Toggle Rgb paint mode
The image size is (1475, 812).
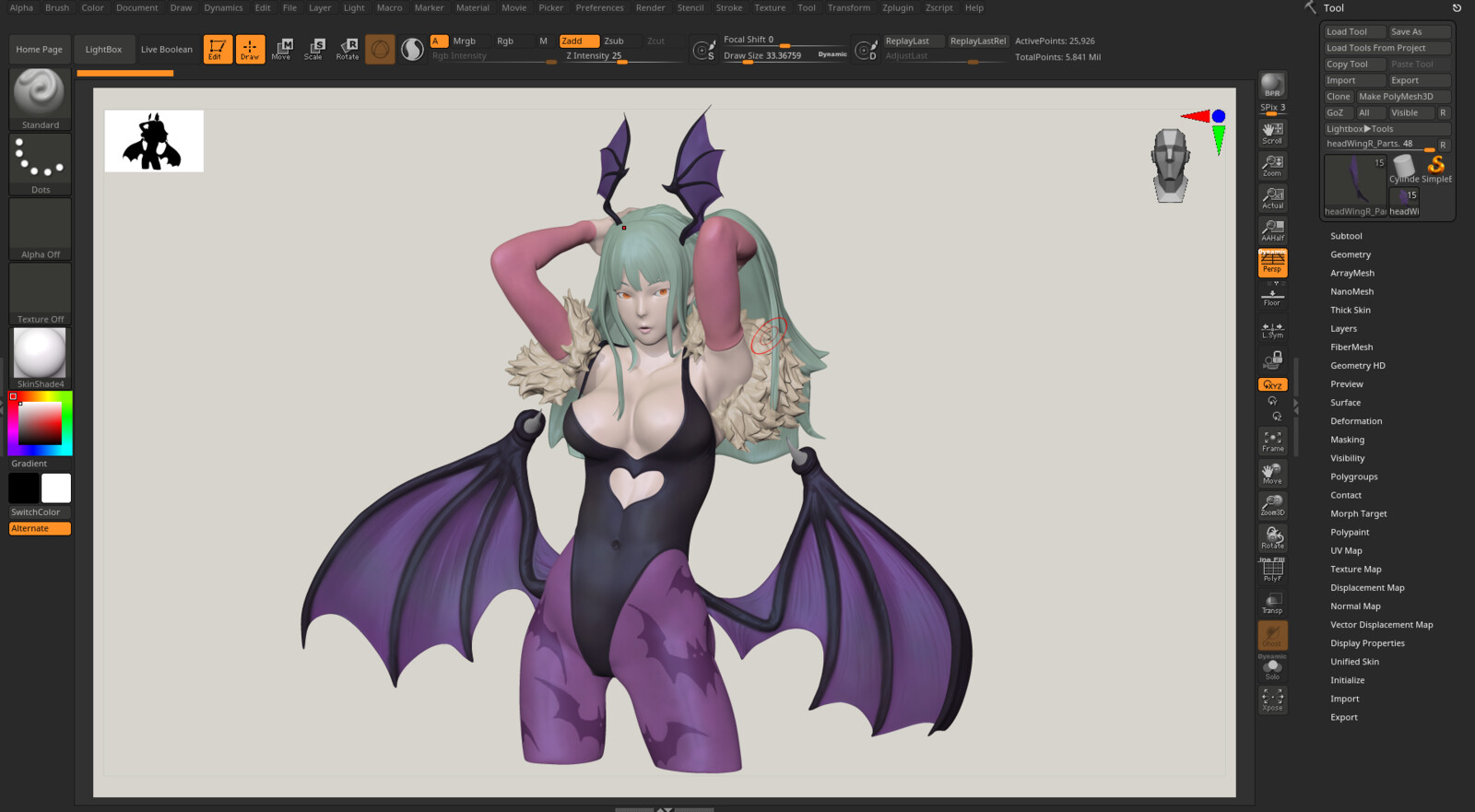coord(505,41)
